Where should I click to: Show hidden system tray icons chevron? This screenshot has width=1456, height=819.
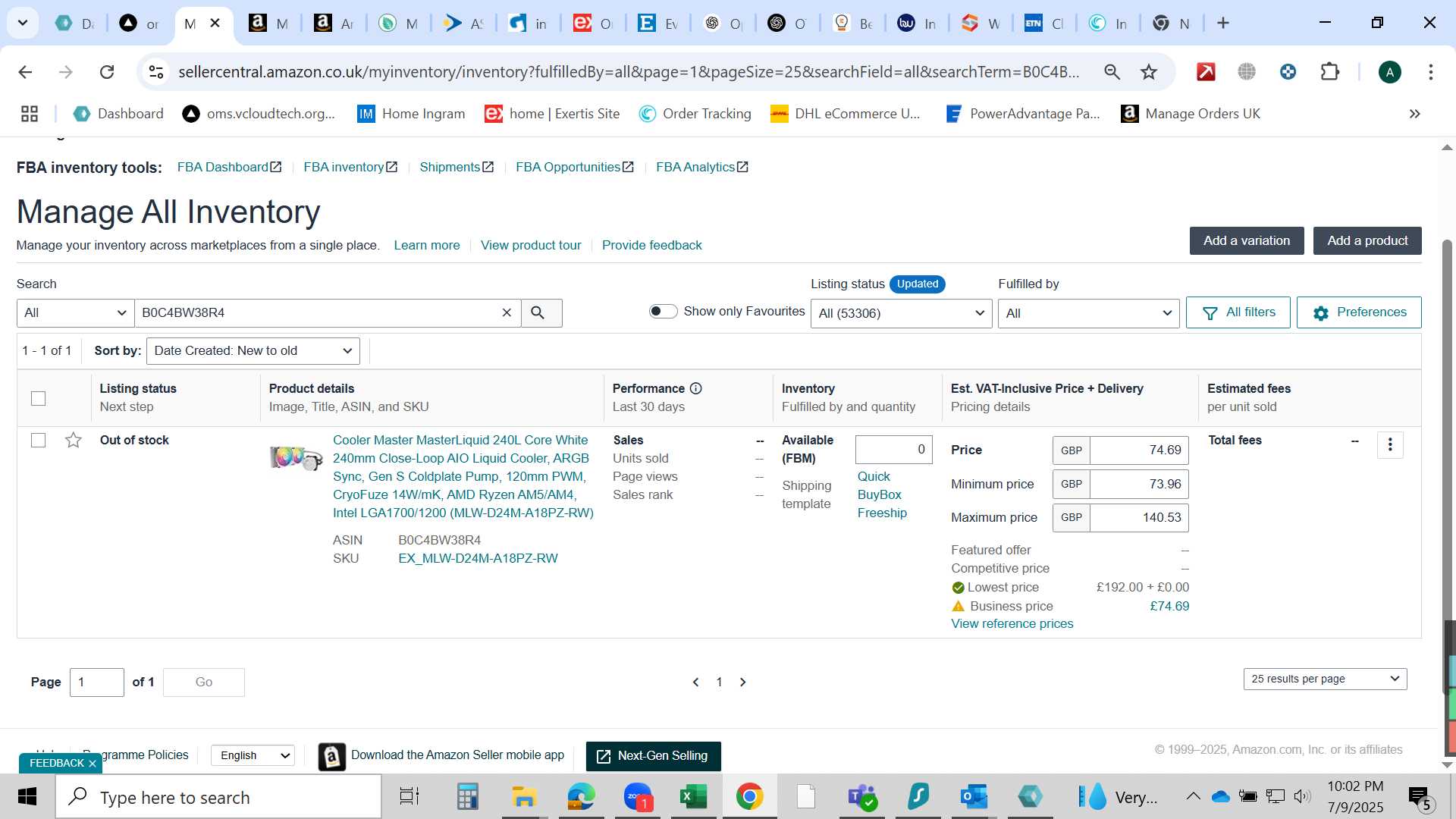click(x=1193, y=796)
